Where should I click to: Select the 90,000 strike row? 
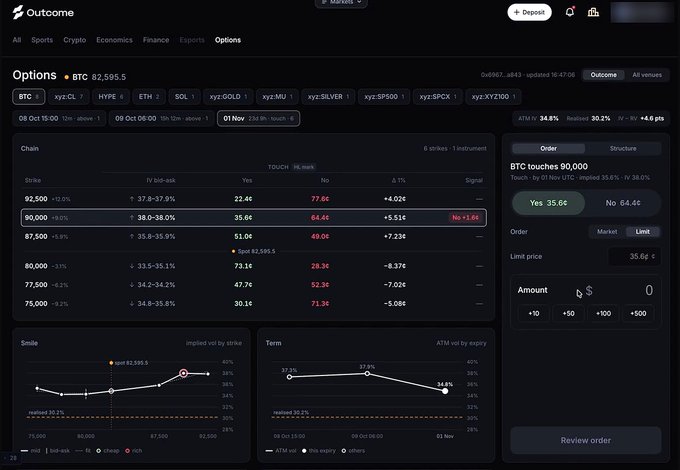coord(254,218)
